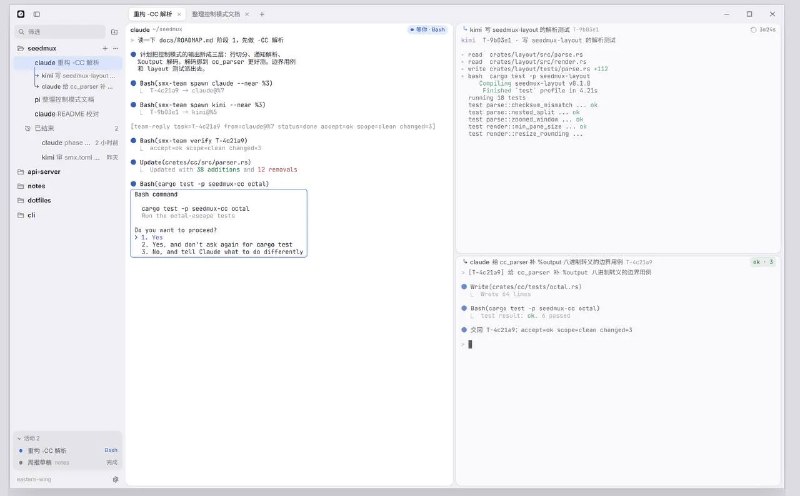
Task: Select the claude cc_parser sub-session
Action: click(x=78, y=87)
